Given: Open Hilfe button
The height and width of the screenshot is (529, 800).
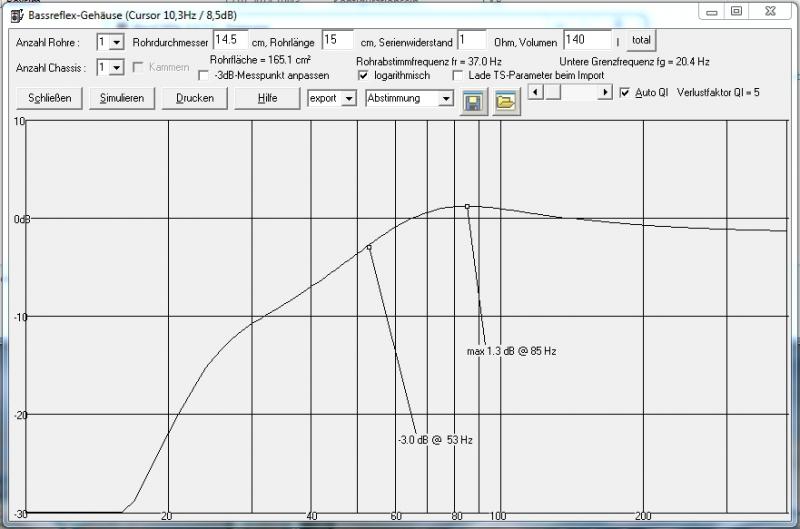Looking at the screenshot, I should click(267, 99).
